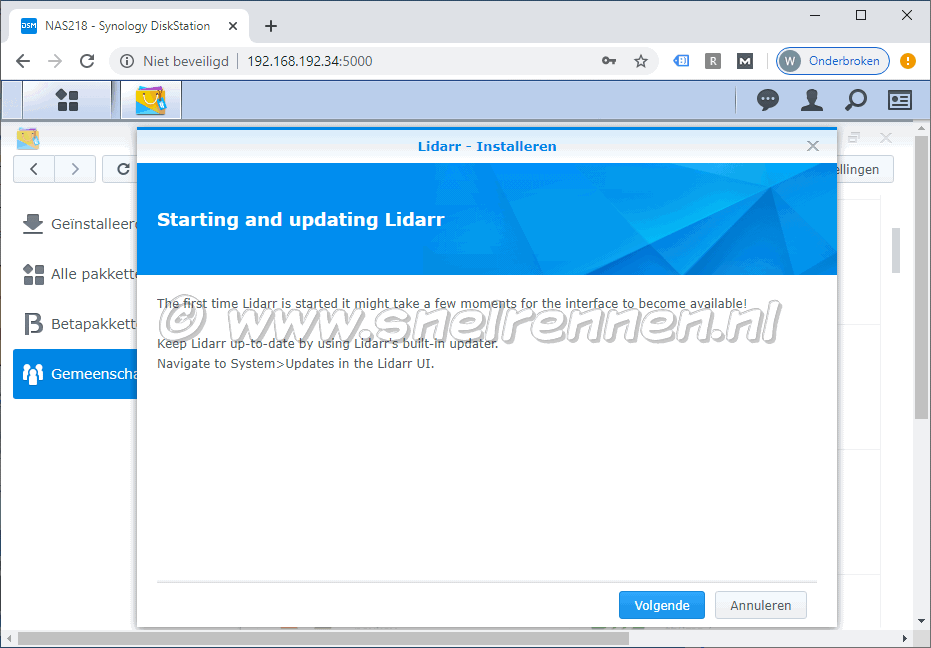Click the address bar URL 192.168.192.34:5000
This screenshot has height=648, width=931.
point(309,61)
